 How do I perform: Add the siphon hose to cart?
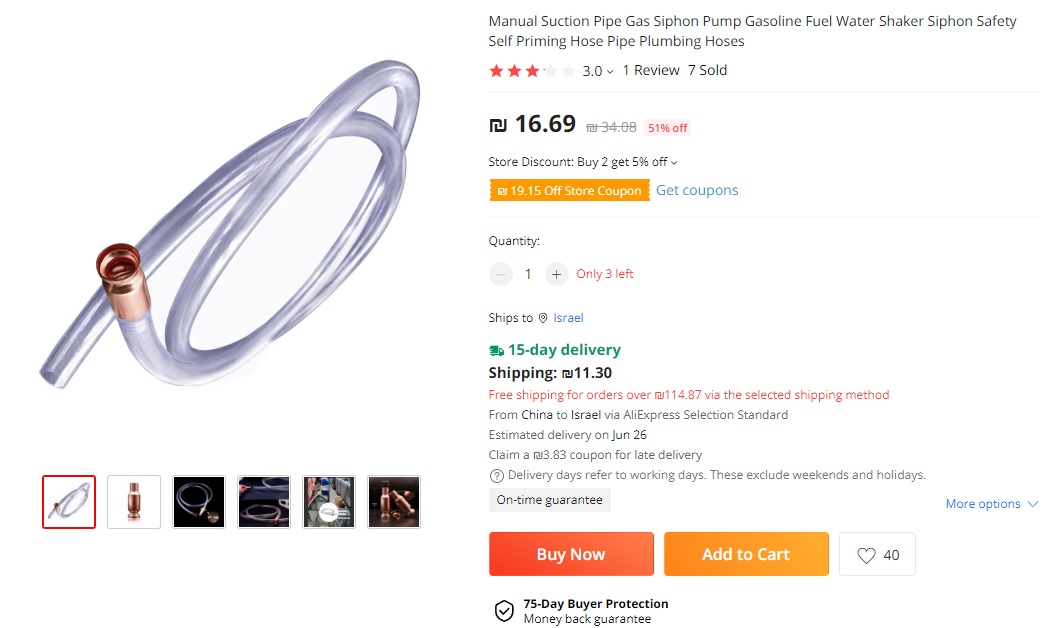[746, 554]
